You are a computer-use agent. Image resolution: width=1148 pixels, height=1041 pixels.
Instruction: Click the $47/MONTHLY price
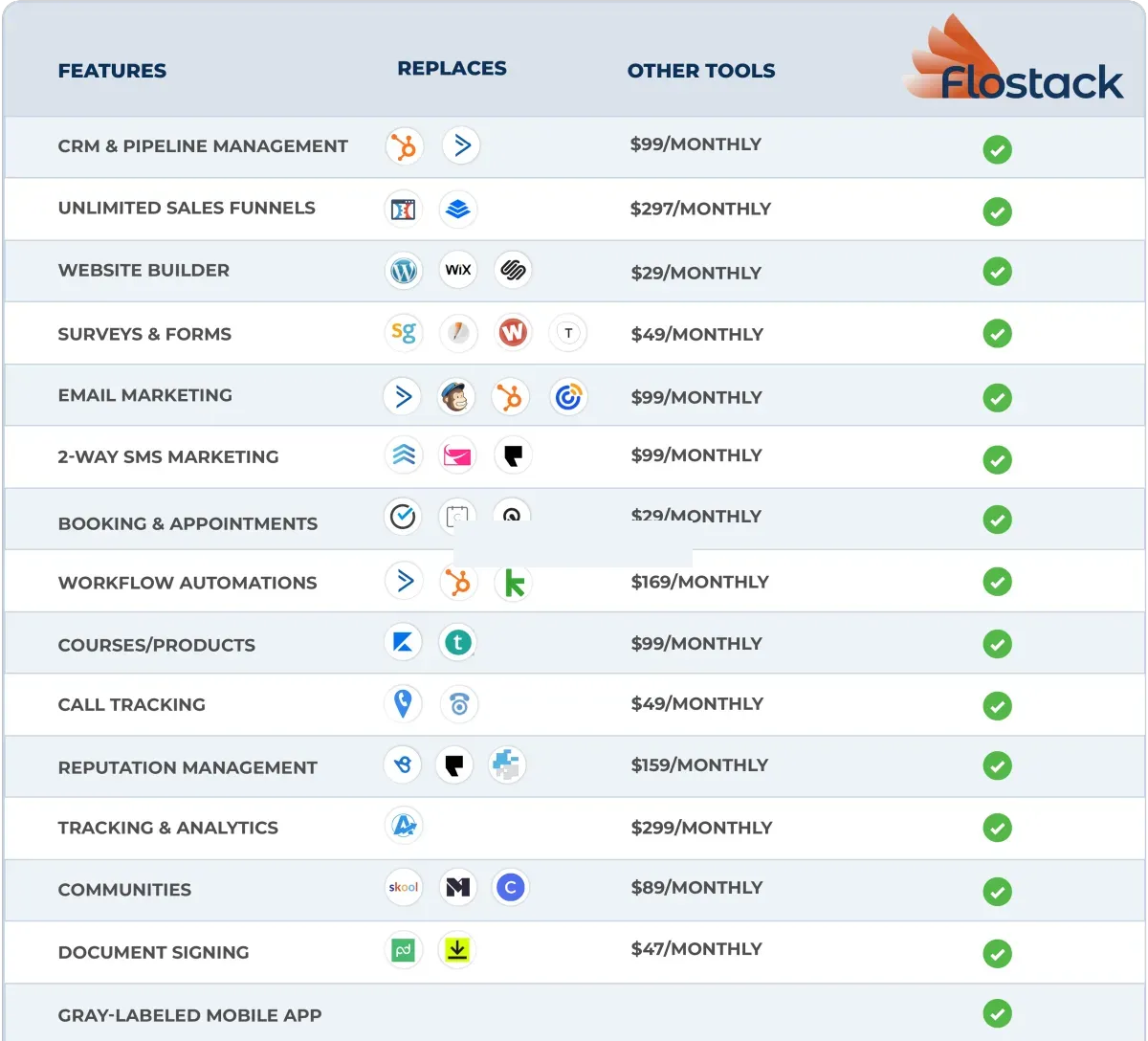point(696,948)
